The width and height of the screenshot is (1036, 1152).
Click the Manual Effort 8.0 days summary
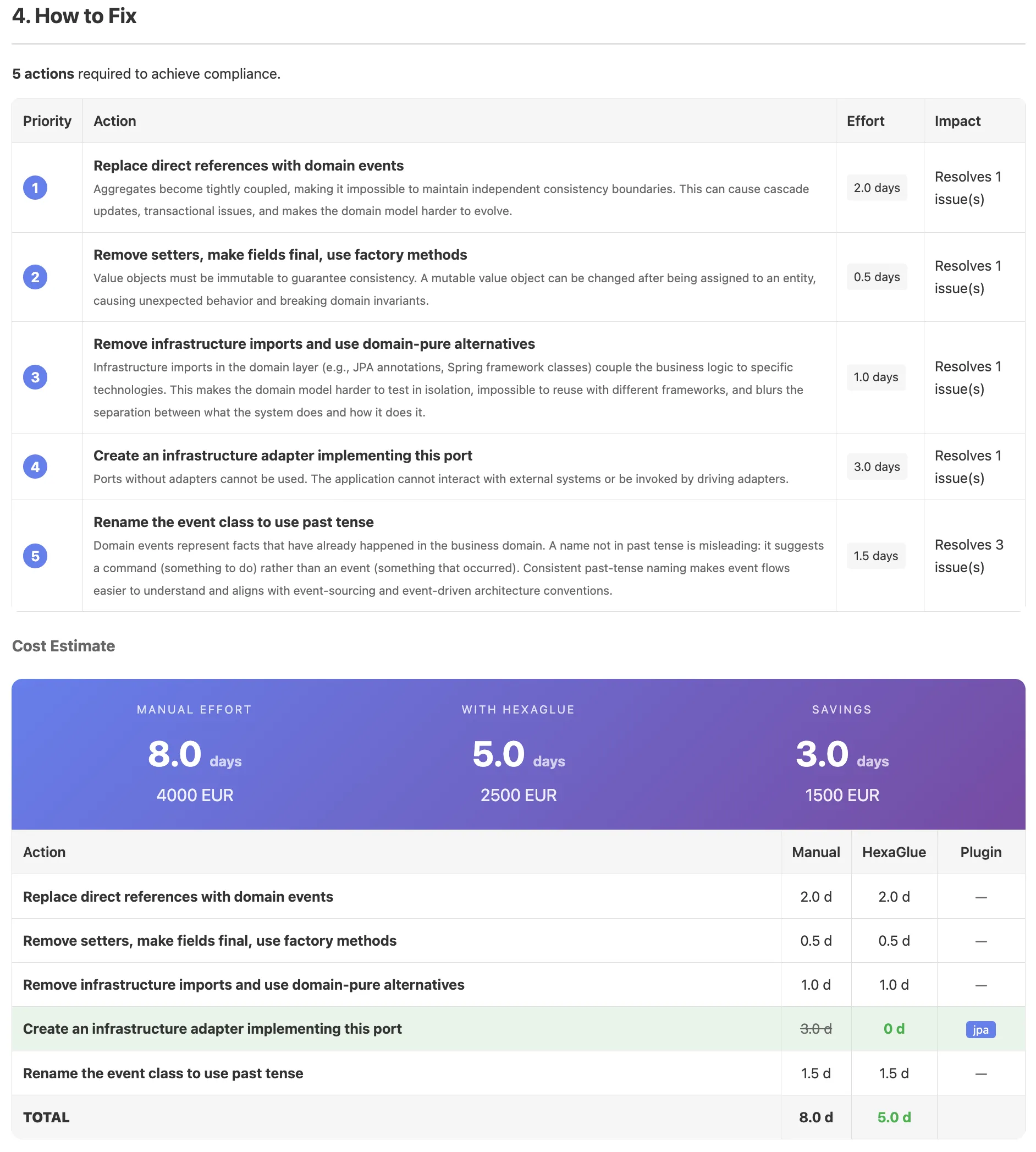[x=194, y=755]
